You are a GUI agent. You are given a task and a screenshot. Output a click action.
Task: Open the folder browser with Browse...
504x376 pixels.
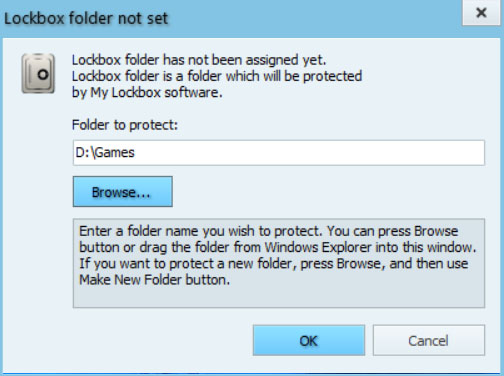pos(123,192)
